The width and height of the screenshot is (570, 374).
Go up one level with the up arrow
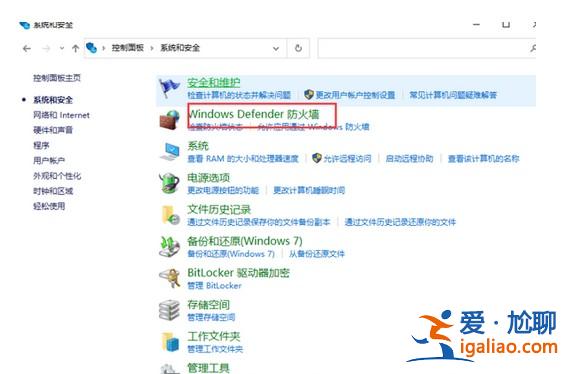coord(76,48)
